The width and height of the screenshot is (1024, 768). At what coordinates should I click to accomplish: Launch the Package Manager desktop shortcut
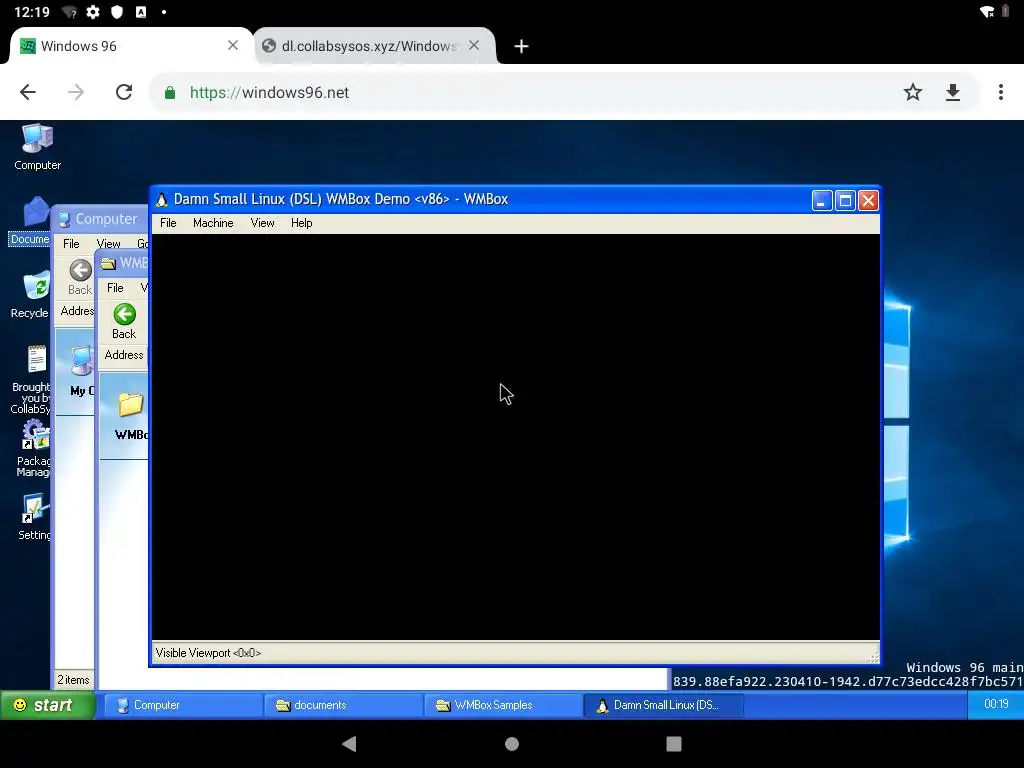pos(33,449)
